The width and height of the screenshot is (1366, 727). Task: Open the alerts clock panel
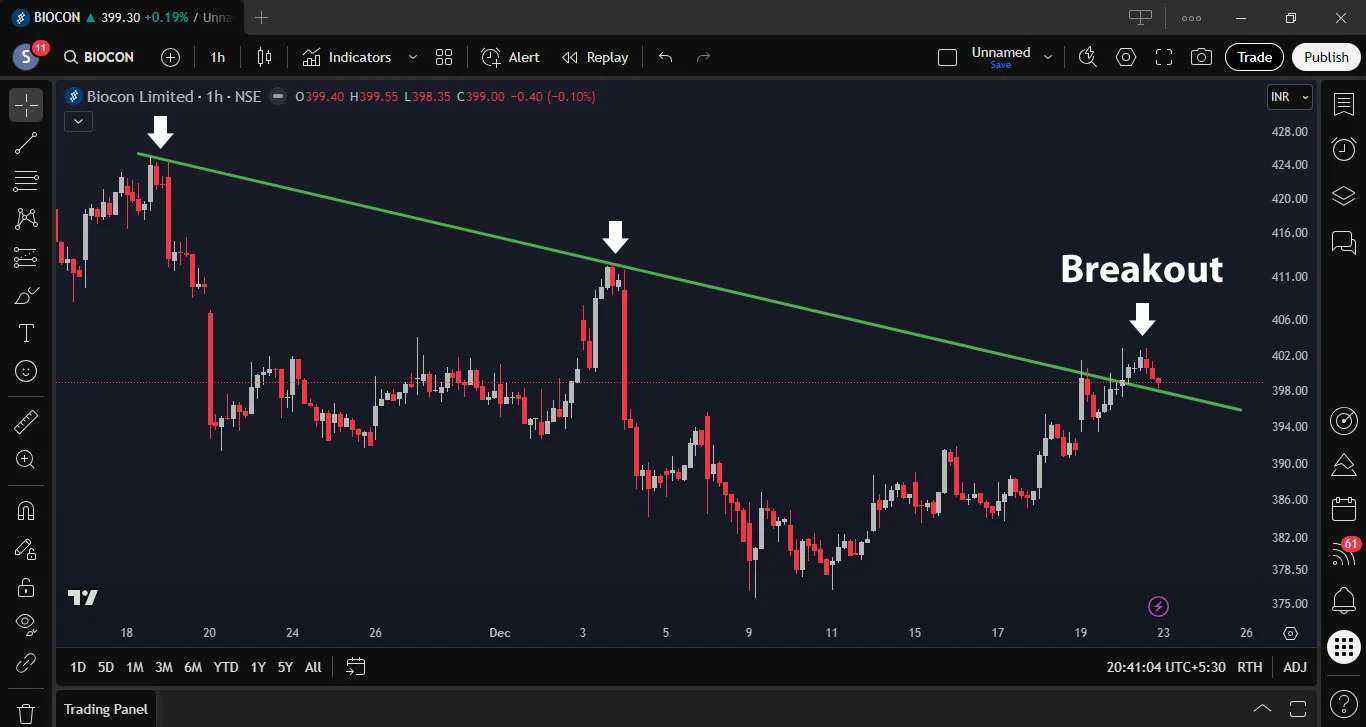pos(1343,149)
